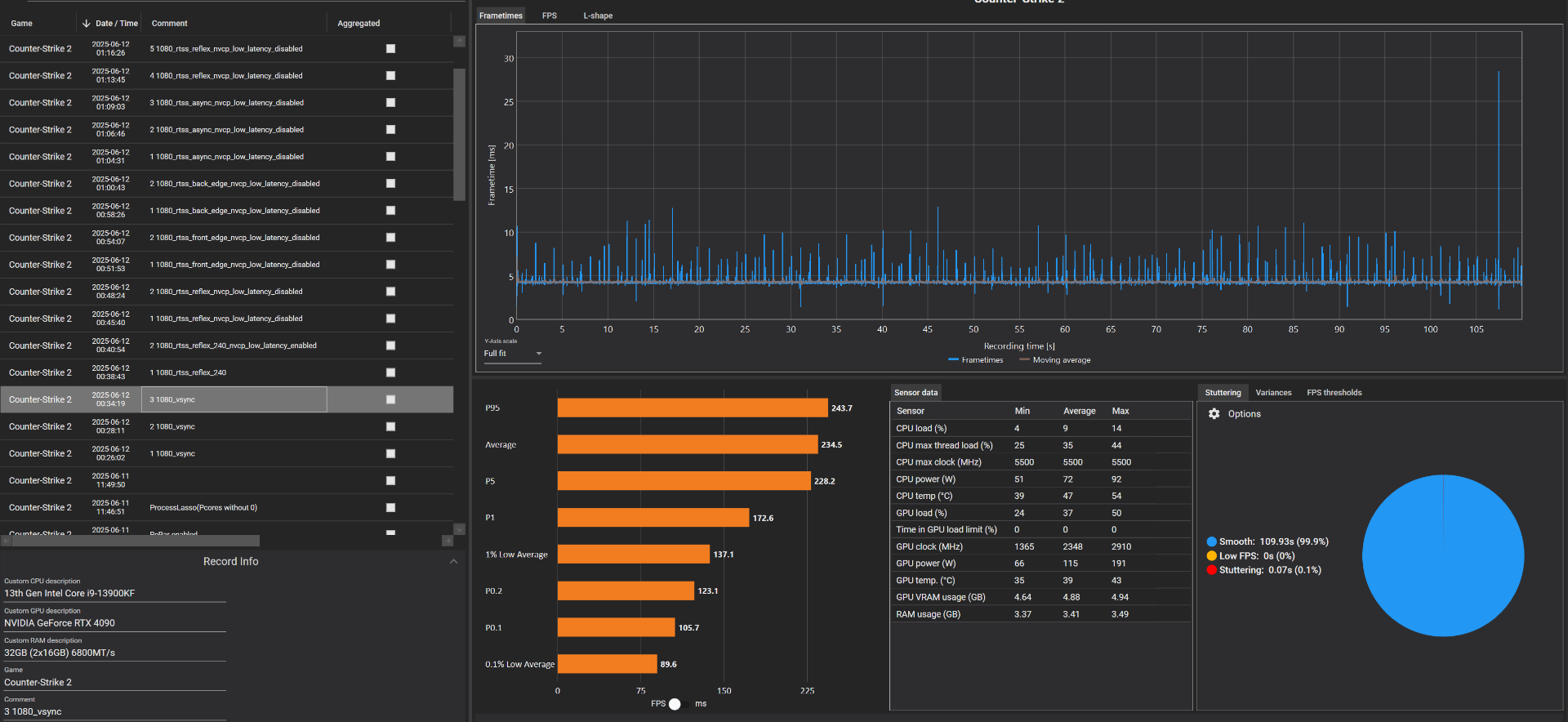The width and height of the screenshot is (1568, 722).
Task: Click the Options label in Stuttering panel
Action: (1244, 414)
